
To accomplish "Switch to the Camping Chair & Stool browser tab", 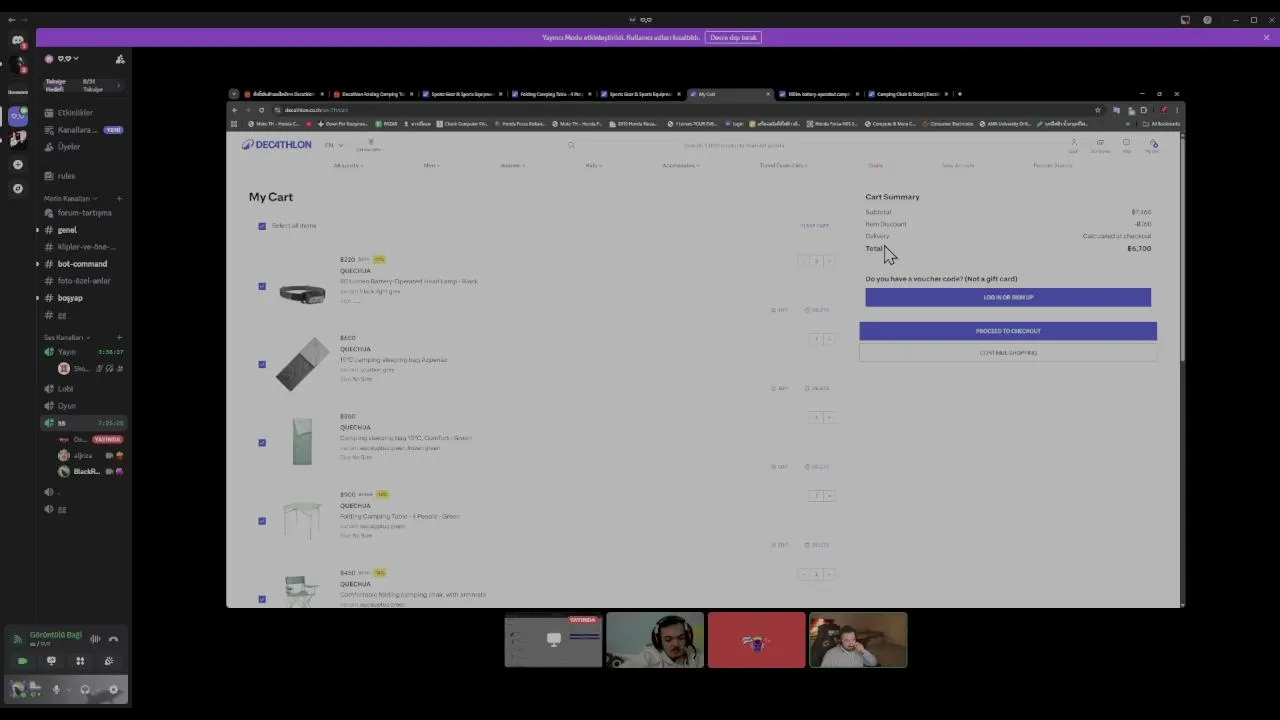I will click(x=907, y=94).
